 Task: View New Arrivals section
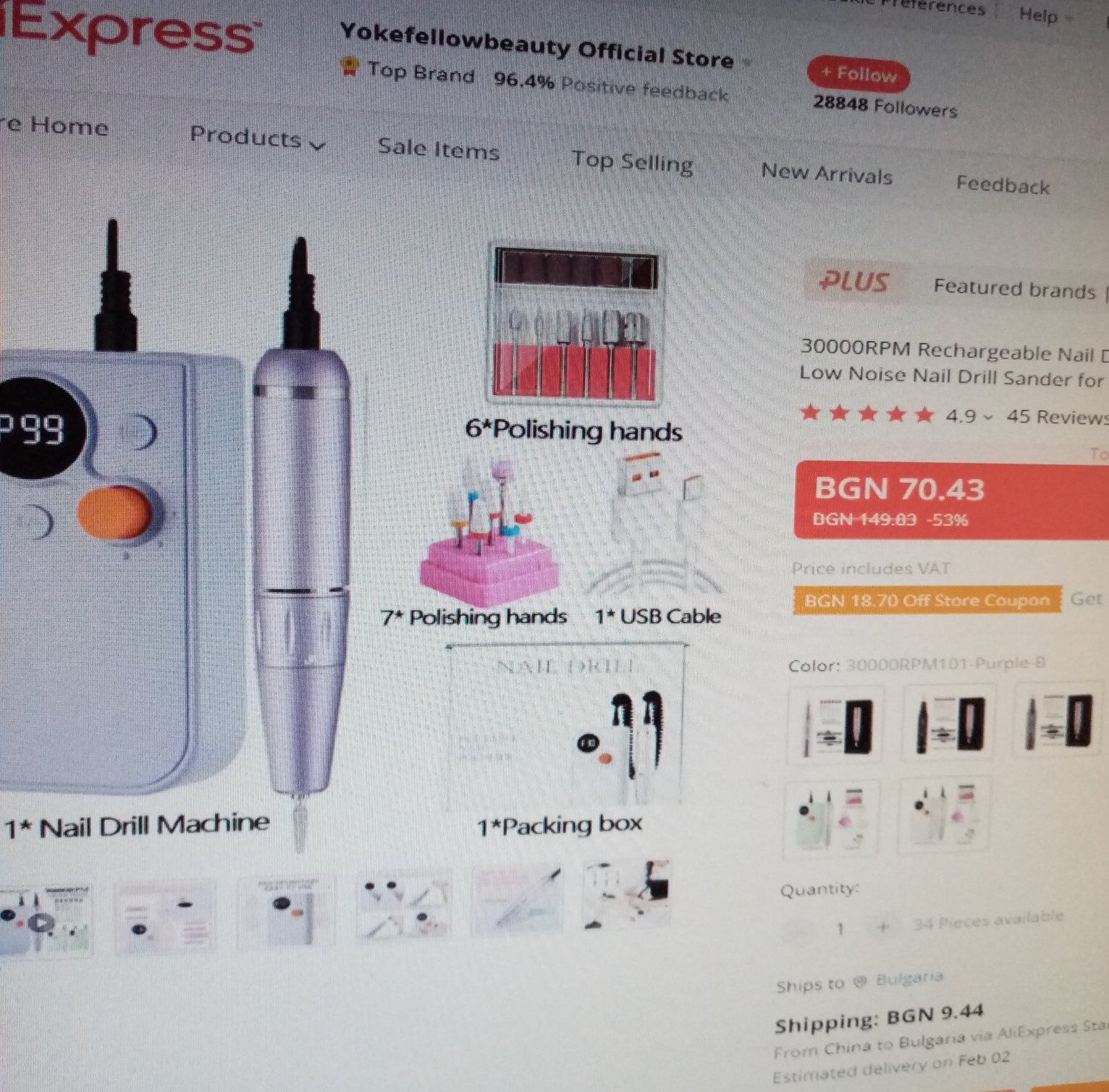(x=827, y=174)
